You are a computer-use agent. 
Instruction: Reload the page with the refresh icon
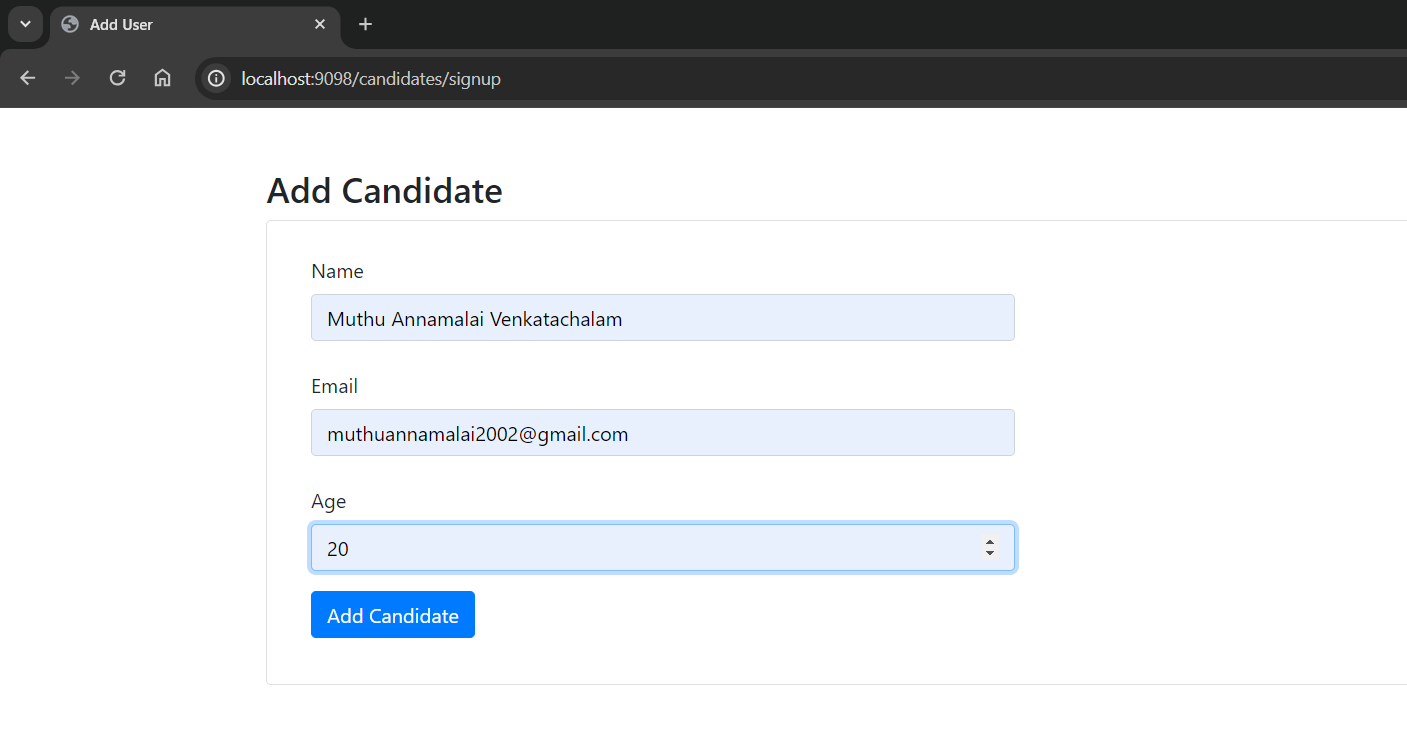pyautogui.click(x=117, y=78)
